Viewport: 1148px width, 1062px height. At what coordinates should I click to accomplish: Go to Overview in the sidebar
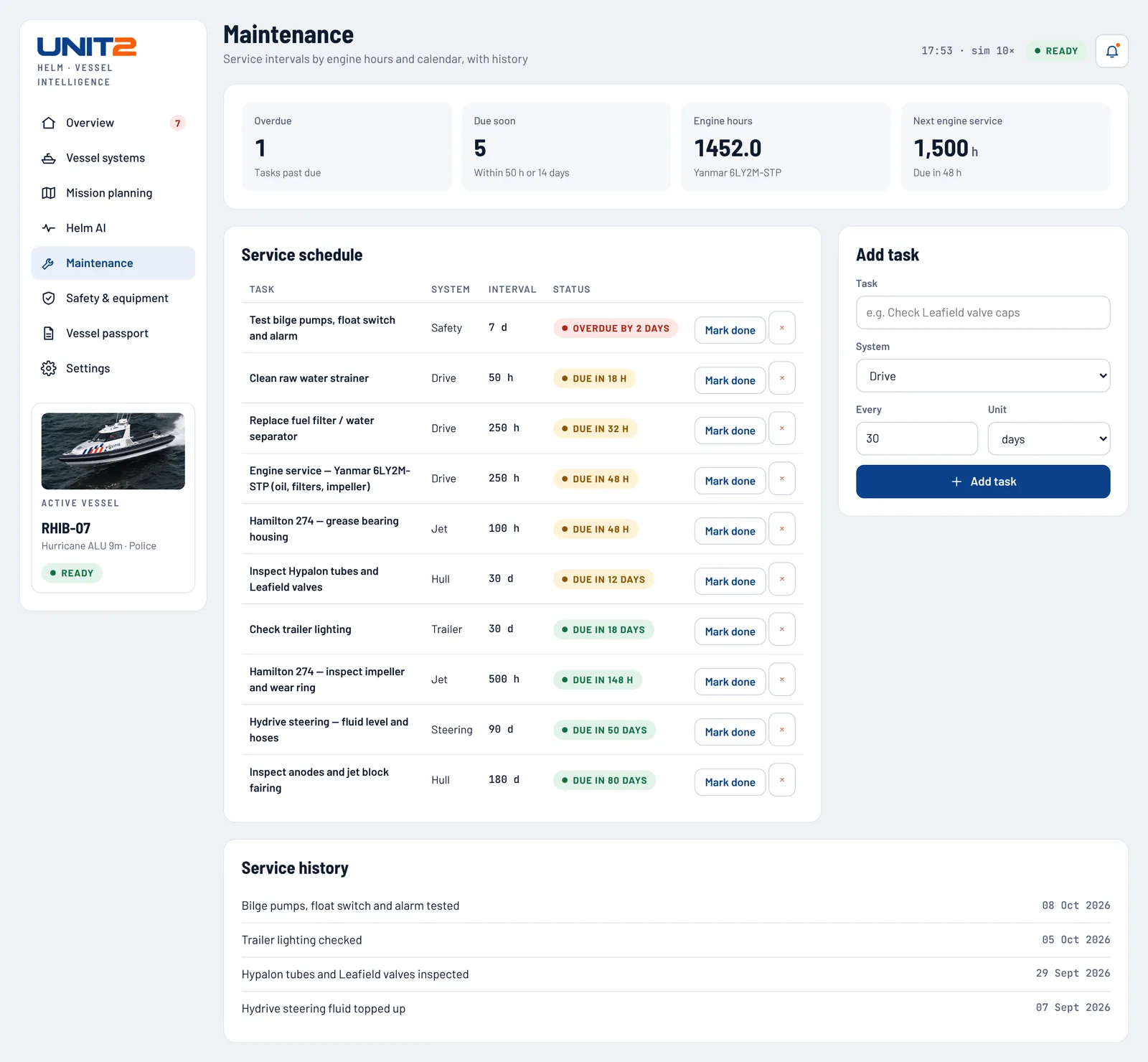[113, 123]
